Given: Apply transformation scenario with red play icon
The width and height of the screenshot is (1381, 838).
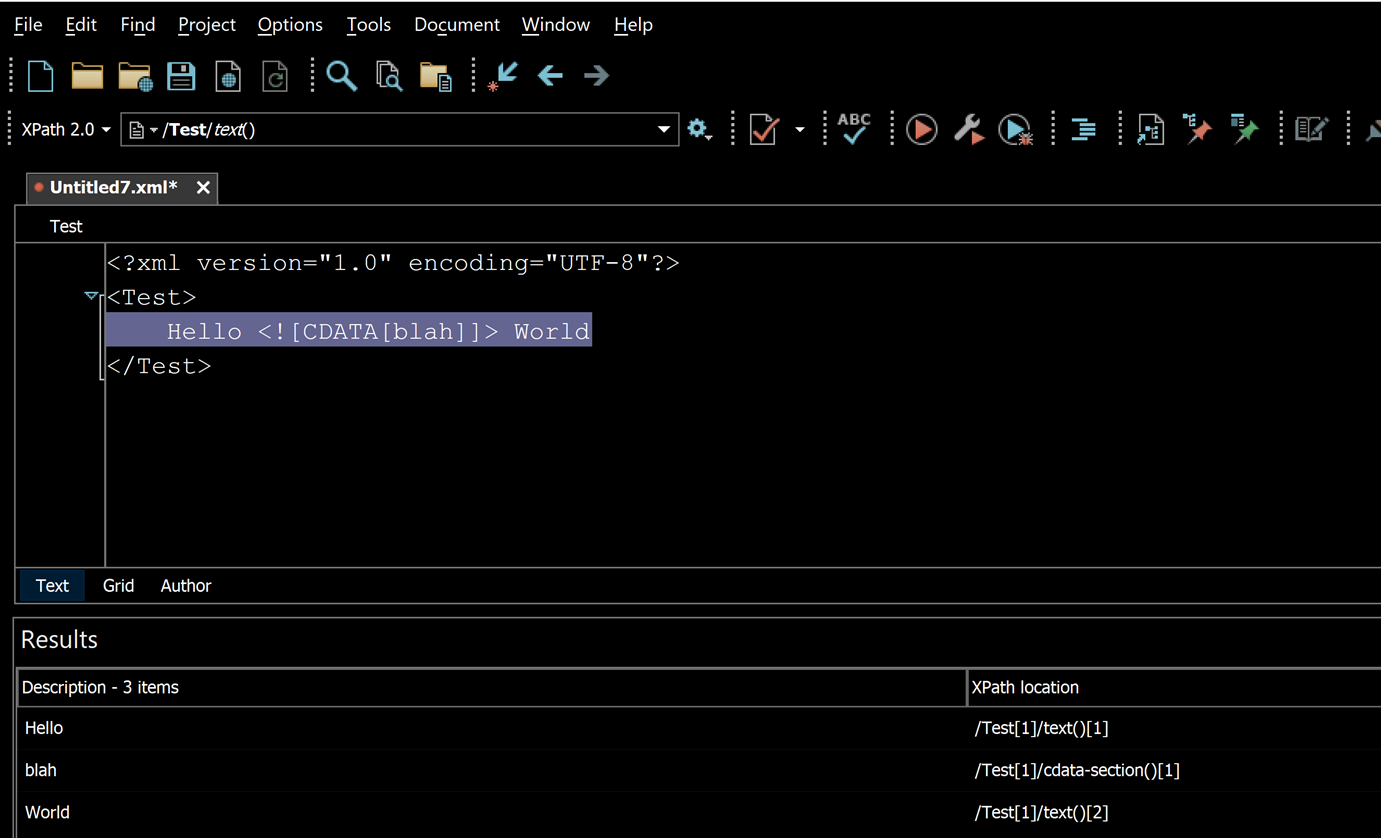Looking at the screenshot, I should (x=921, y=130).
